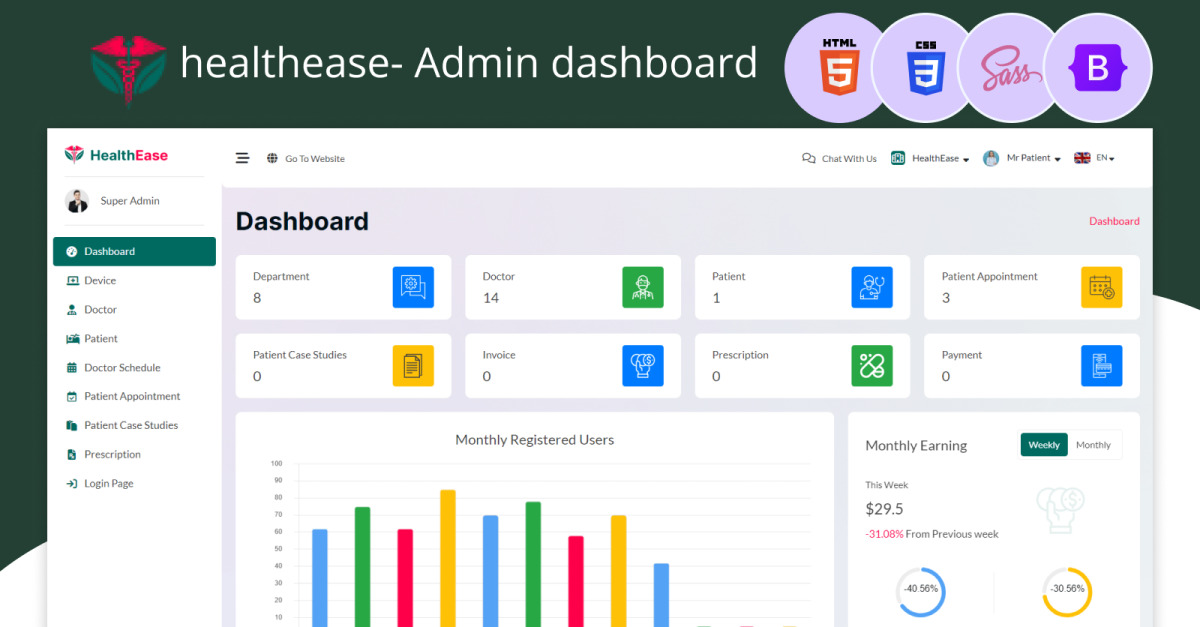Click the Patient Appointment sidebar icon
Image resolution: width=1200 pixels, height=627 pixels.
pos(71,397)
